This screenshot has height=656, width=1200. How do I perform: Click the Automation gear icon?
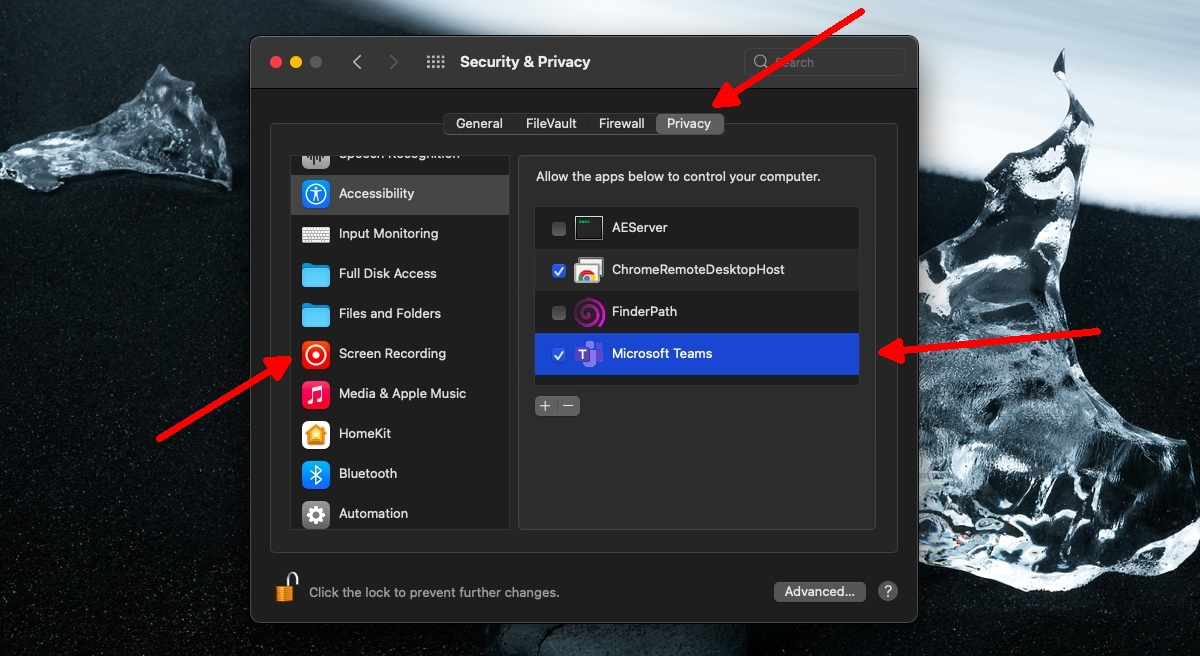pos(316,514)
